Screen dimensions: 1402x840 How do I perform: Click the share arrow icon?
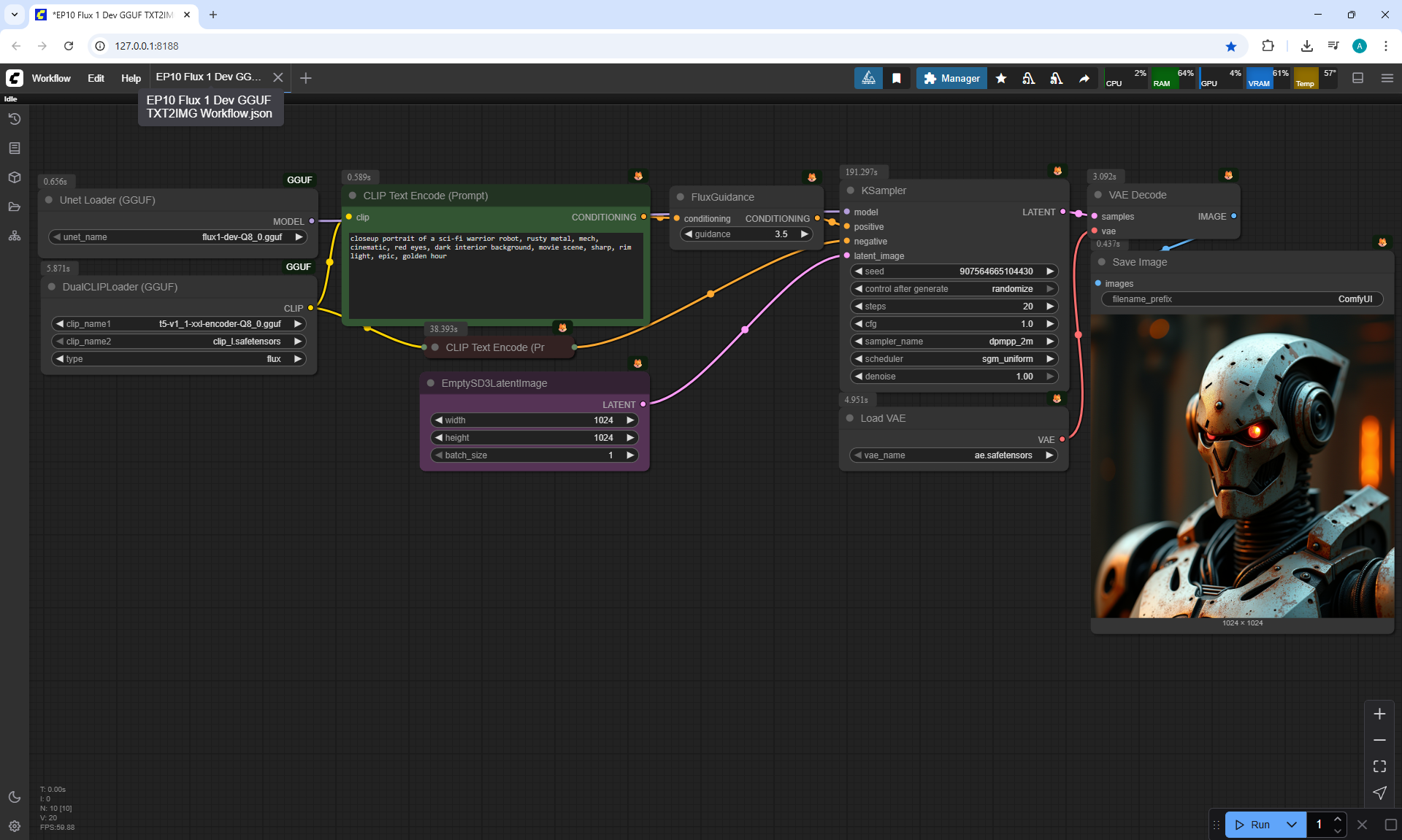point(1084,78)
